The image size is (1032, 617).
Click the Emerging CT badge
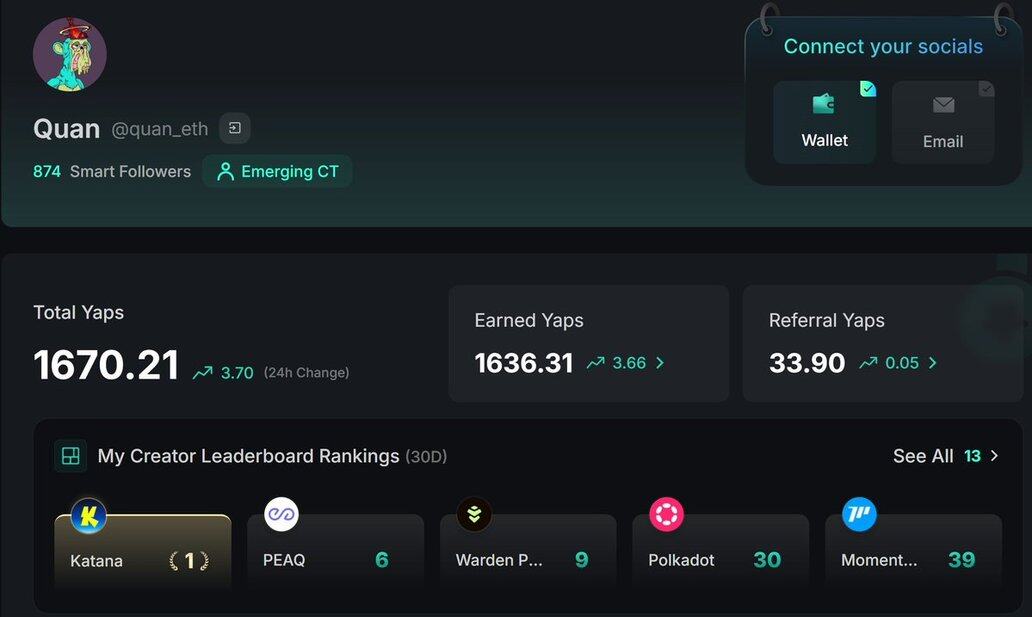click(278, 171)
